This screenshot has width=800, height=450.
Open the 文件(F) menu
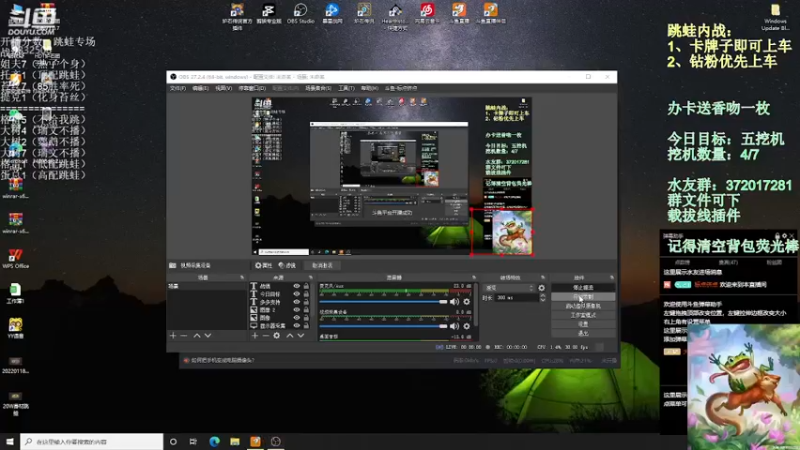coord(178,88)
